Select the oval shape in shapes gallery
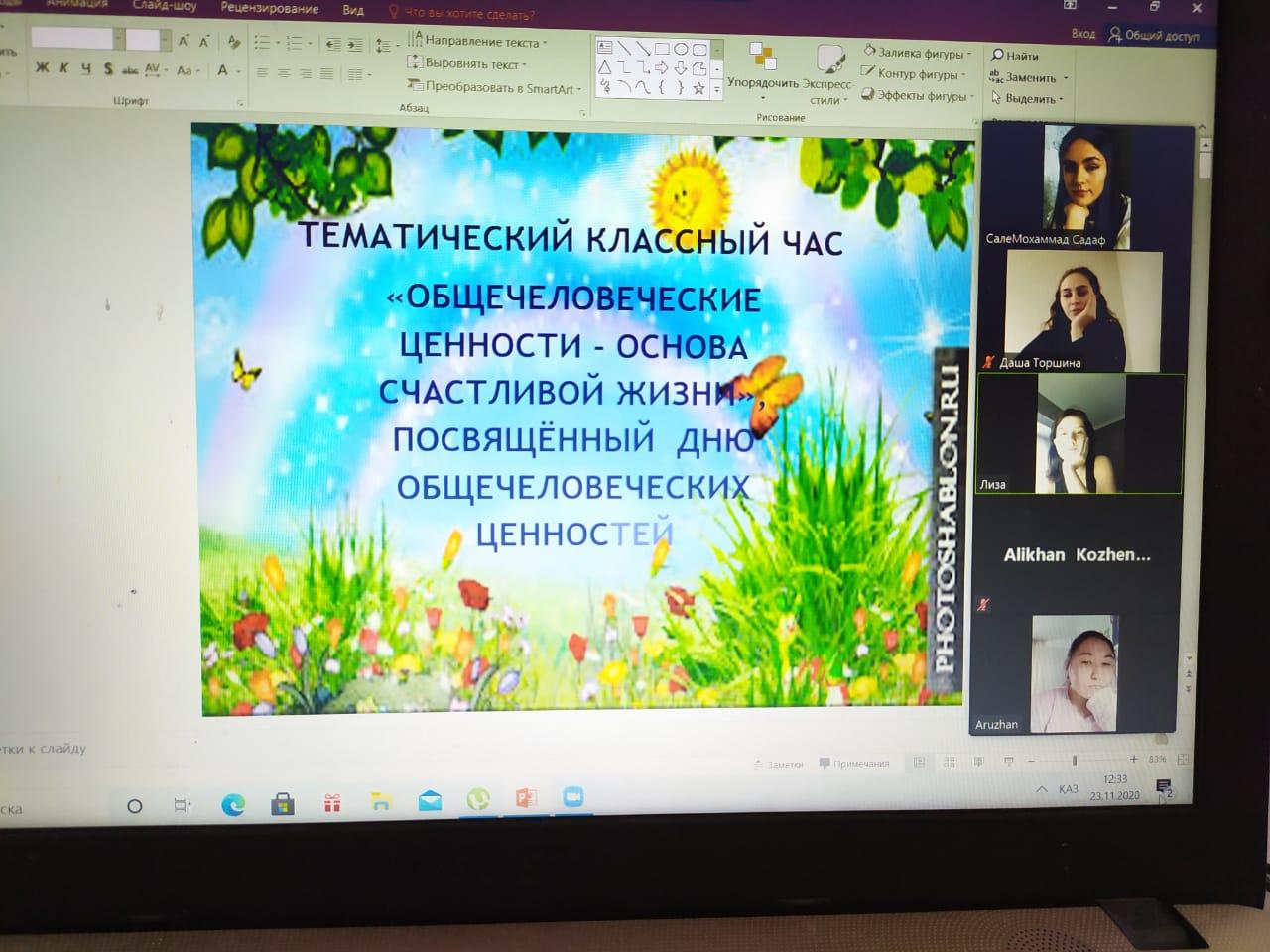Viewport: 1270px width, 952px height. [681, 48]
